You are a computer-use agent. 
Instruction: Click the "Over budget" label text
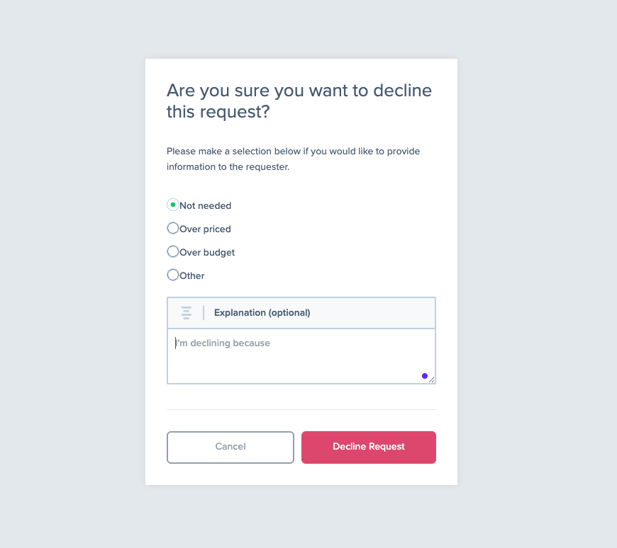pyautogui.click(x=207, y=253)
